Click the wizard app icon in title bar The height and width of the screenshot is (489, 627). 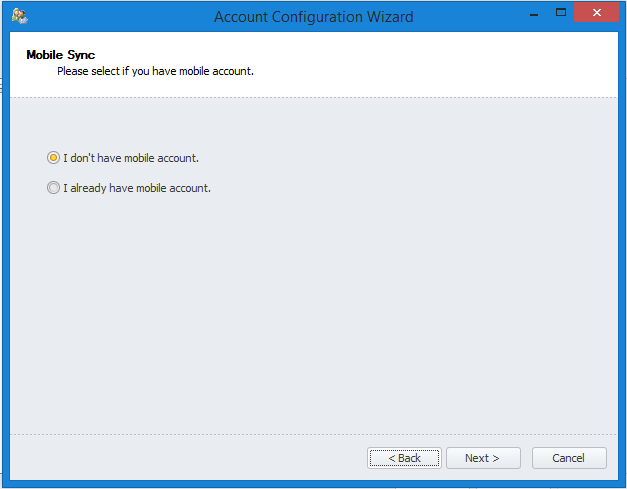[x=19, y=16]
